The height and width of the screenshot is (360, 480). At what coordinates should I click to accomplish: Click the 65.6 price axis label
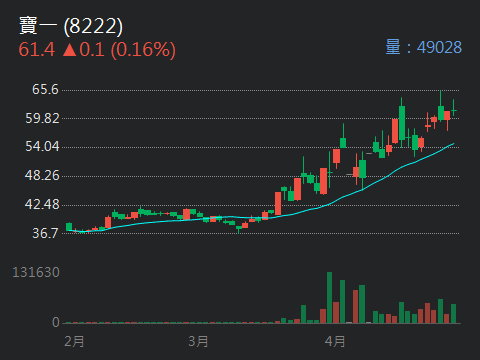coord(45,89)
